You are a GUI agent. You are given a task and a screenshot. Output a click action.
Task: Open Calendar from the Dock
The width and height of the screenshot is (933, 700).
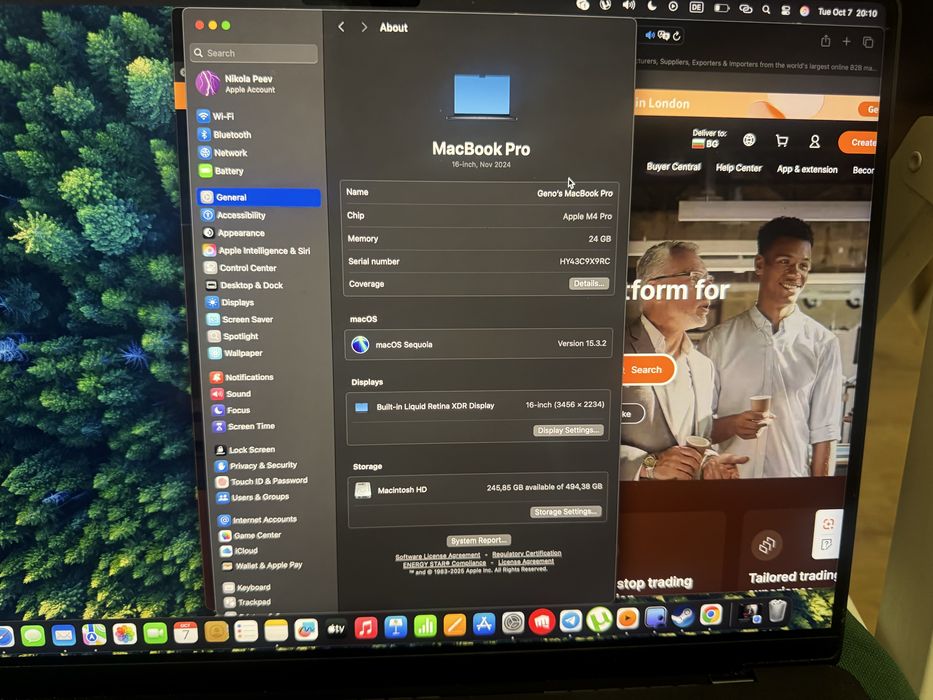click(186, 632)
